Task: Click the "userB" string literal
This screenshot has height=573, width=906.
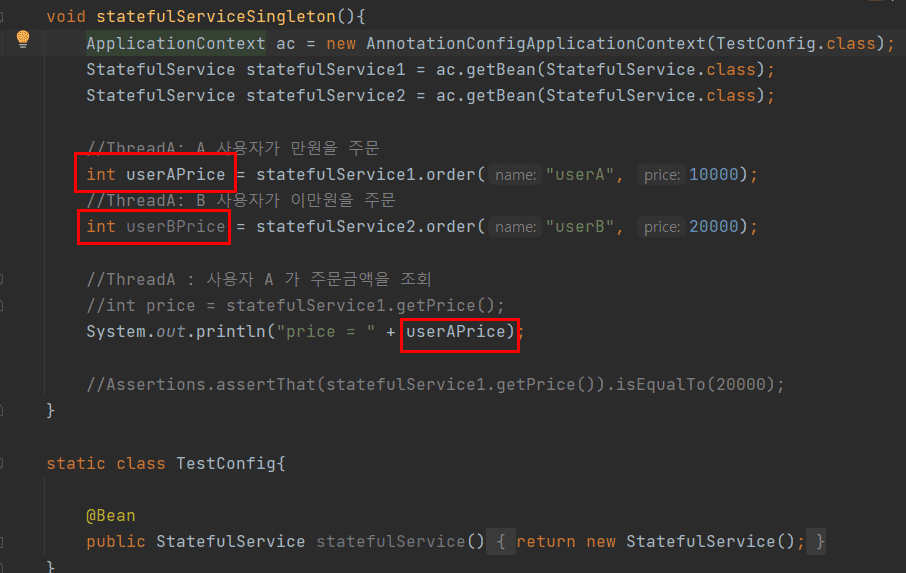Action: tap(579, 226)
